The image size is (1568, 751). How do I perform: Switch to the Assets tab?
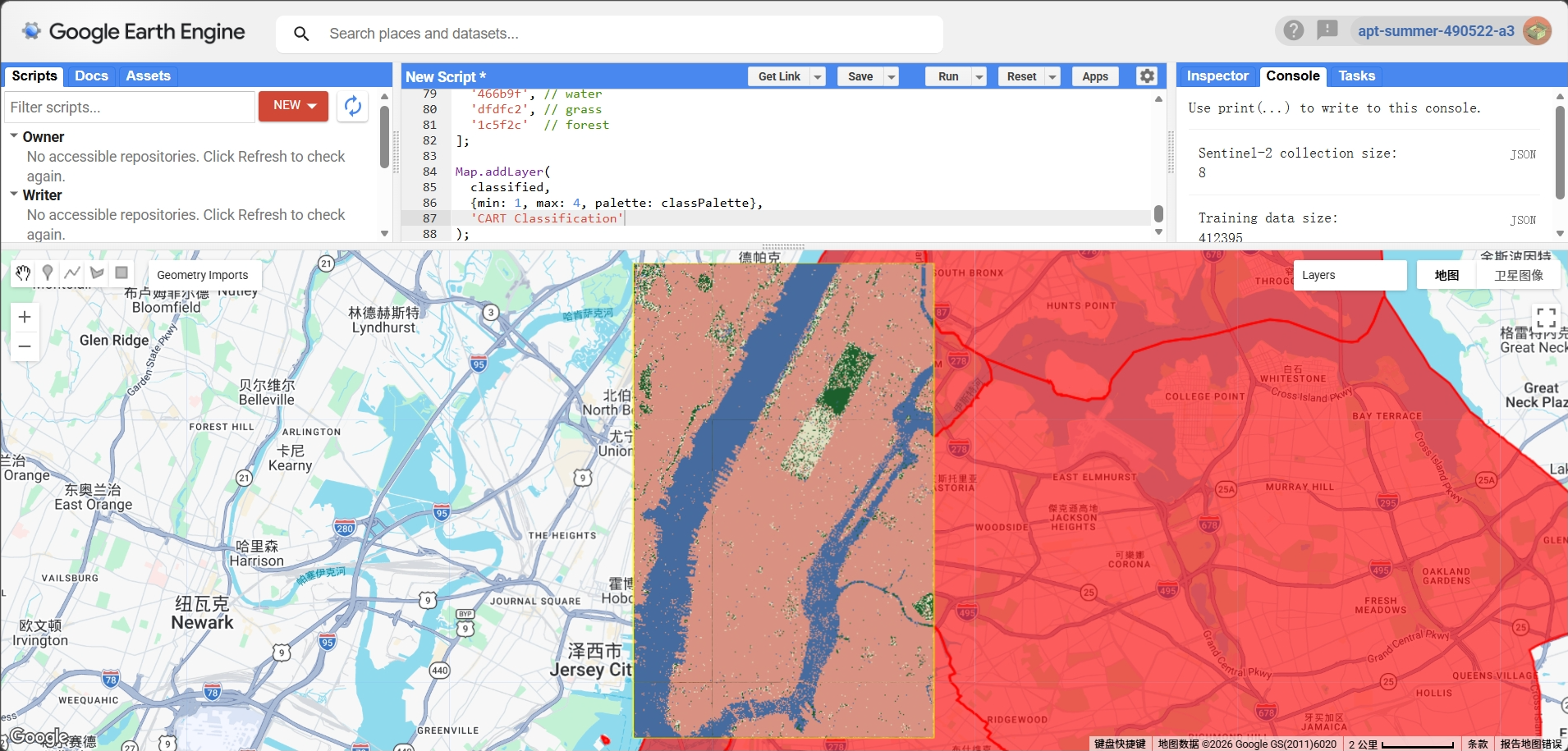click(148, 76)
